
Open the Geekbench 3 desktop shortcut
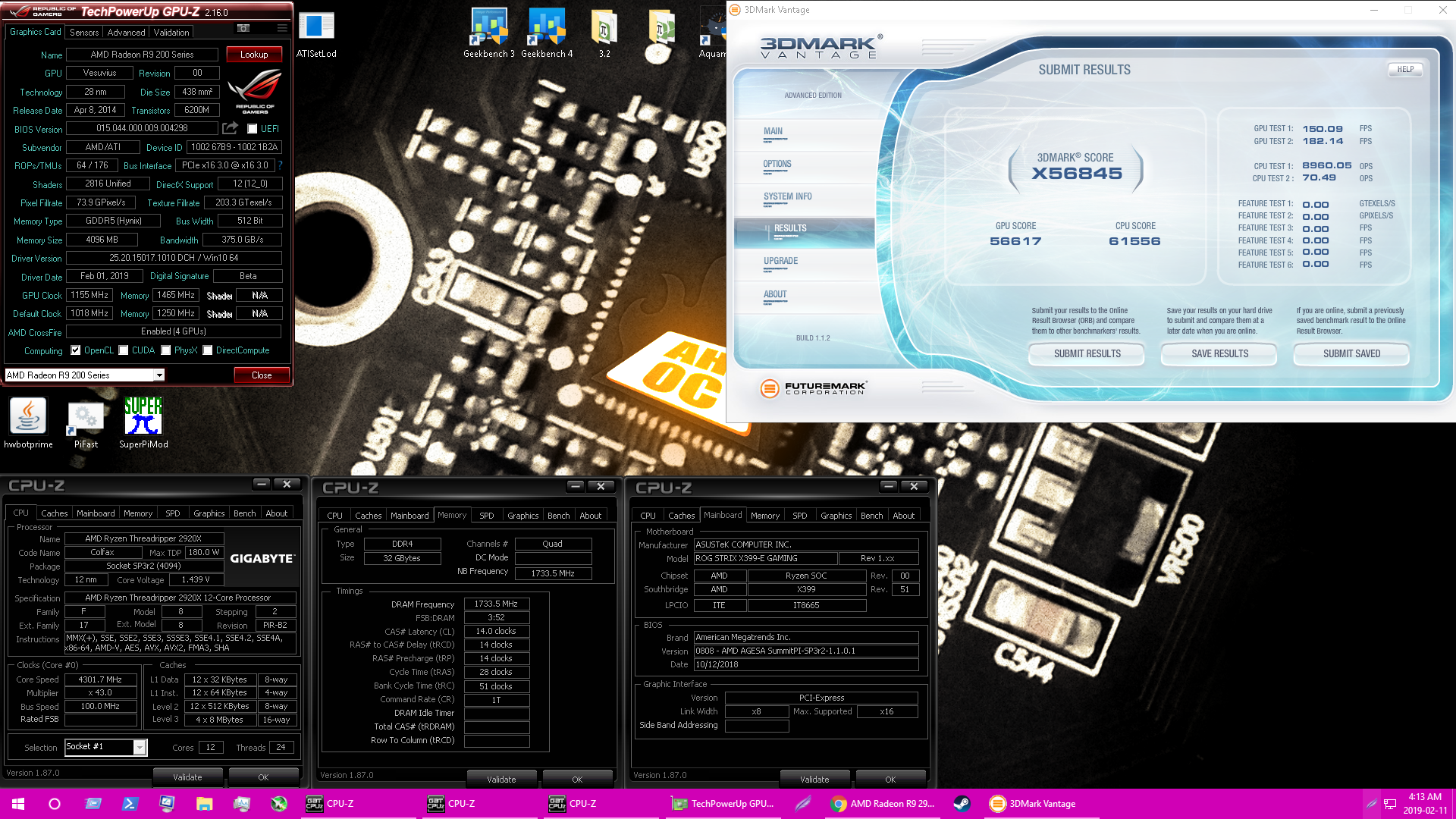click(x=488, y=34)
